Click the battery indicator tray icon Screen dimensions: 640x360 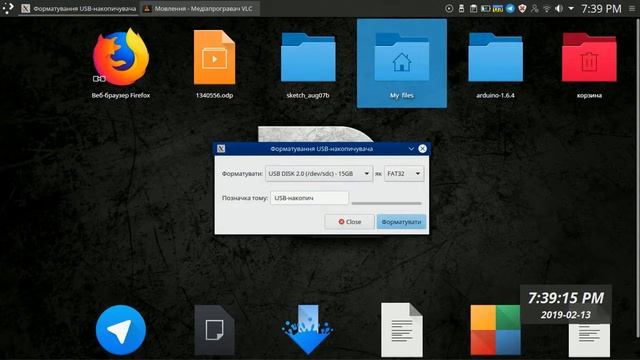click(485, 9)
